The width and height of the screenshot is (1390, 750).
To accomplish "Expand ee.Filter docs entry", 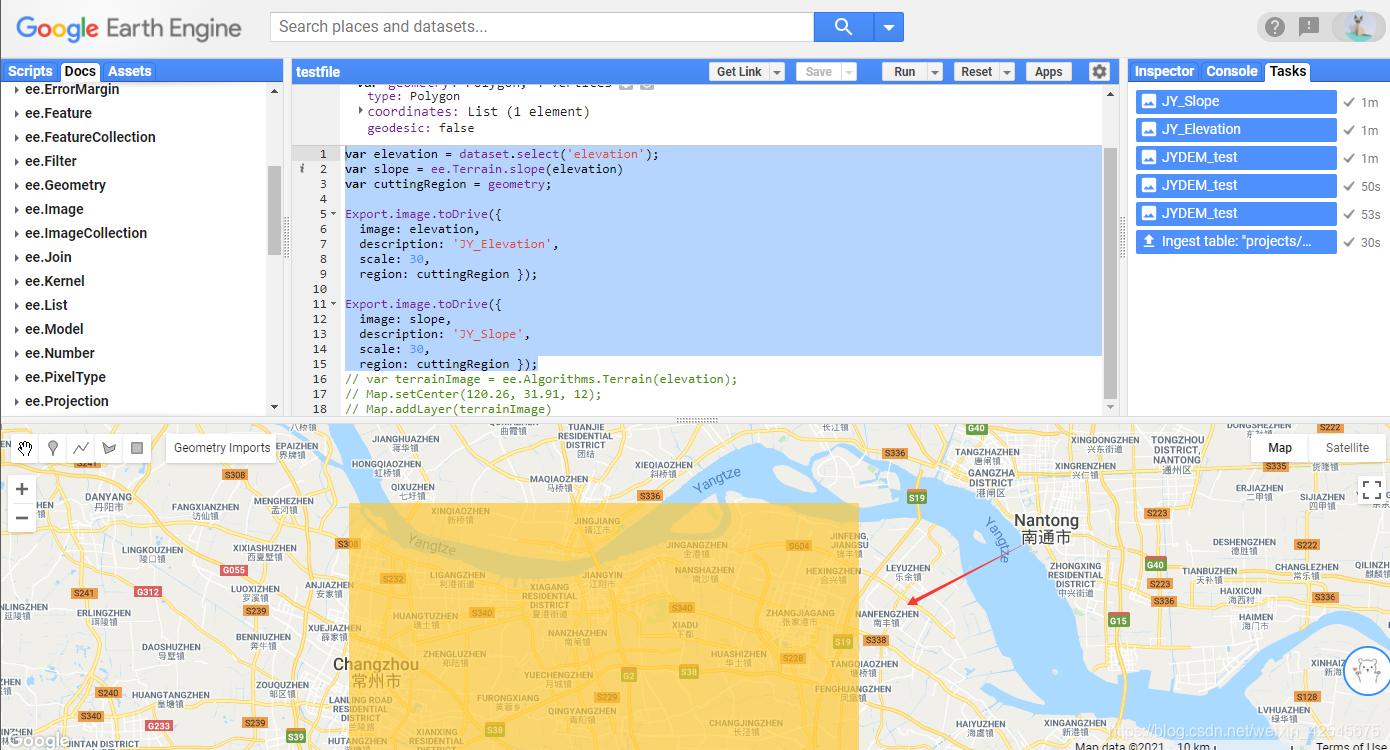I will (17, 162).
